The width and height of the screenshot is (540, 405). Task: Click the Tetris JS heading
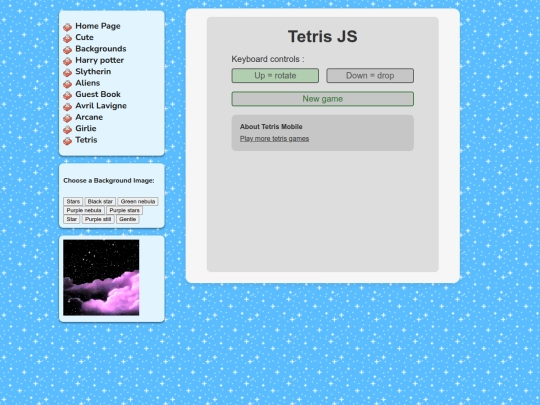[323, 36]
